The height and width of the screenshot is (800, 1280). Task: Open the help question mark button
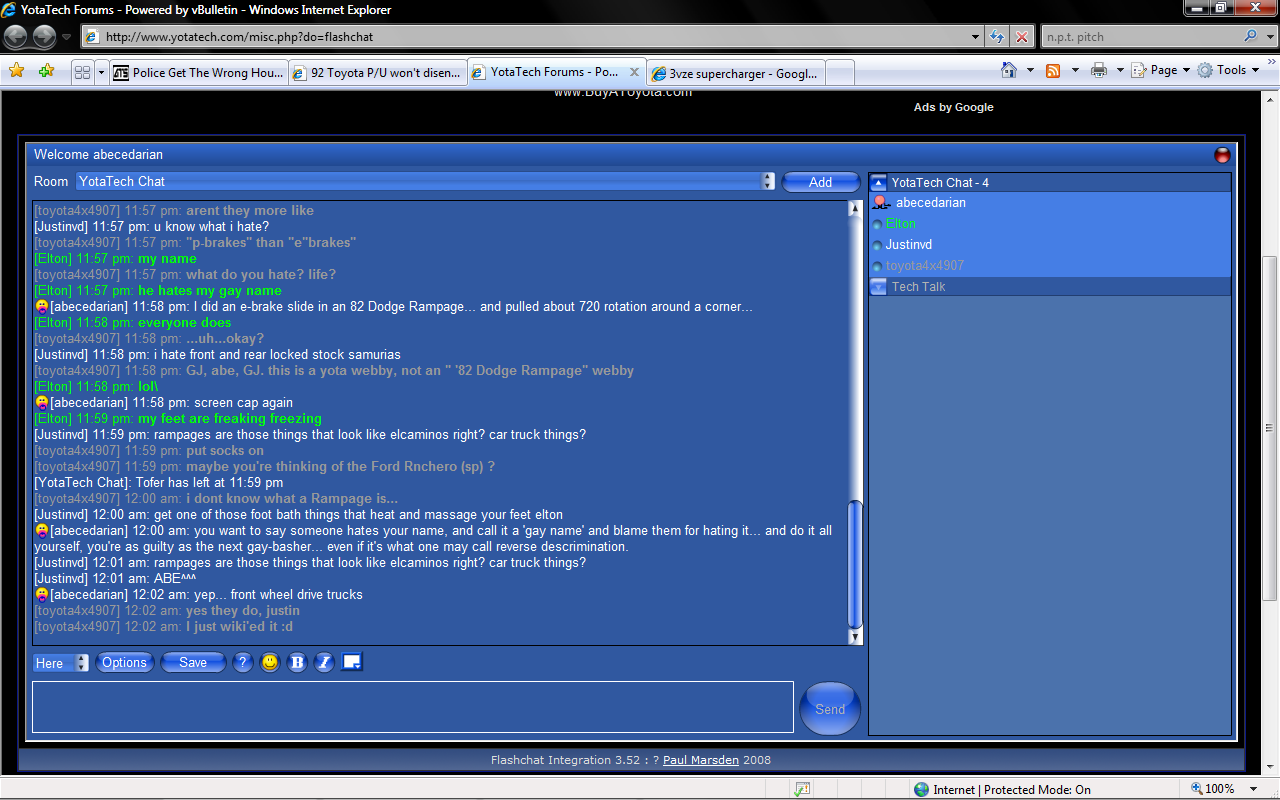[242, 663]
